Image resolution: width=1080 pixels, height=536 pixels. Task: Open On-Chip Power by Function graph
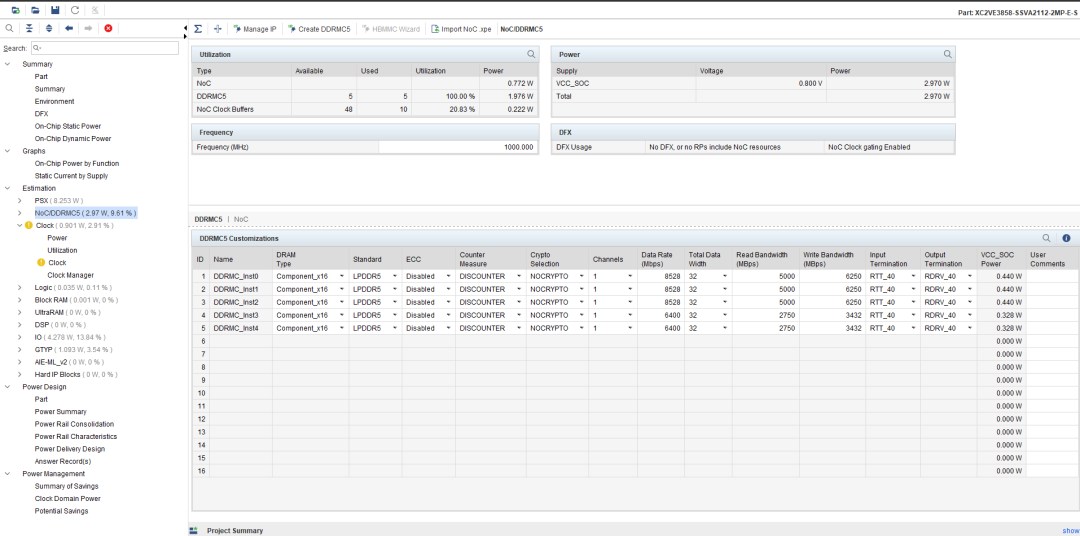pos(76,163)
